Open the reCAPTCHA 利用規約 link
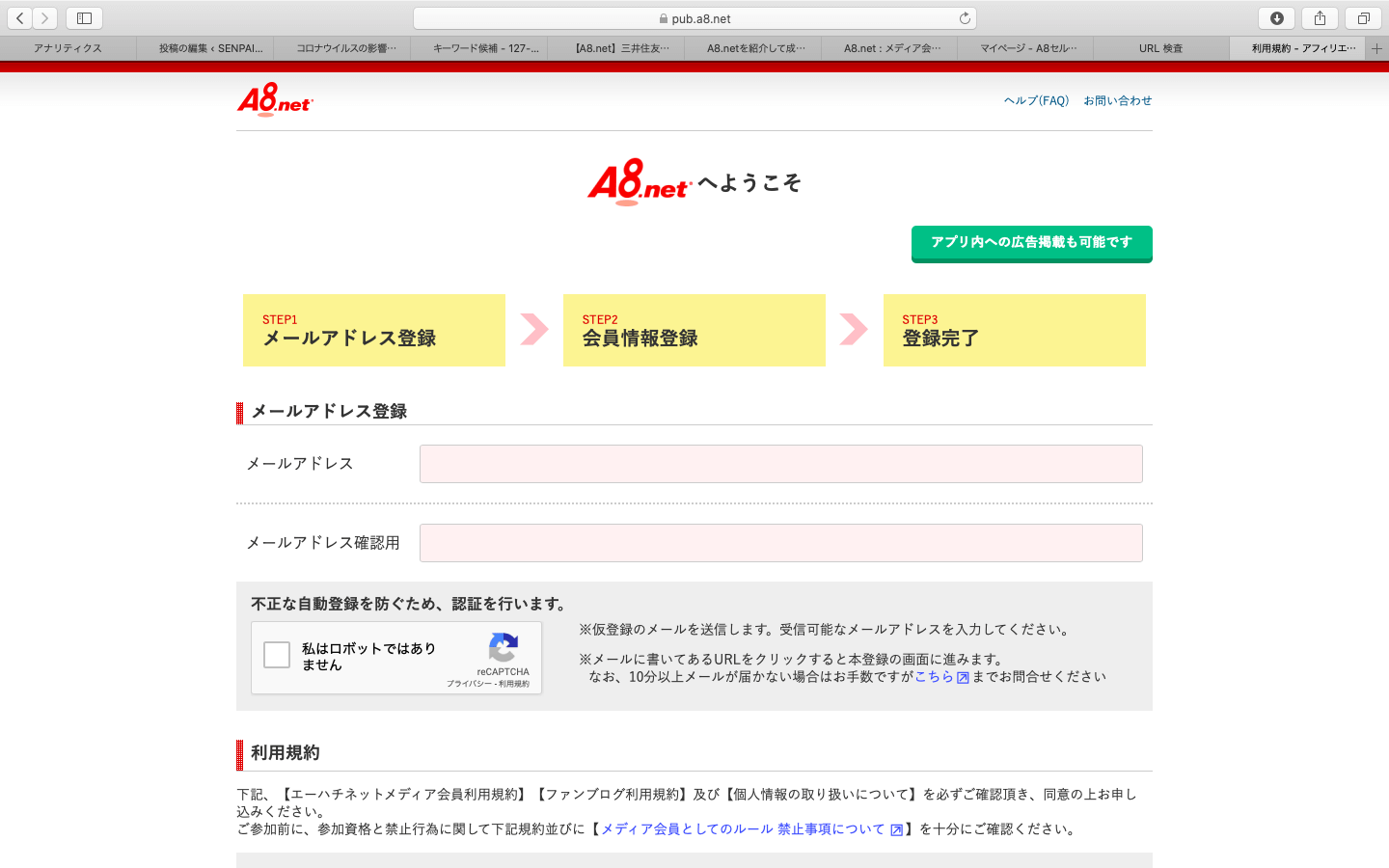This screenshot has width=1389, height=868. coord(514,684)
